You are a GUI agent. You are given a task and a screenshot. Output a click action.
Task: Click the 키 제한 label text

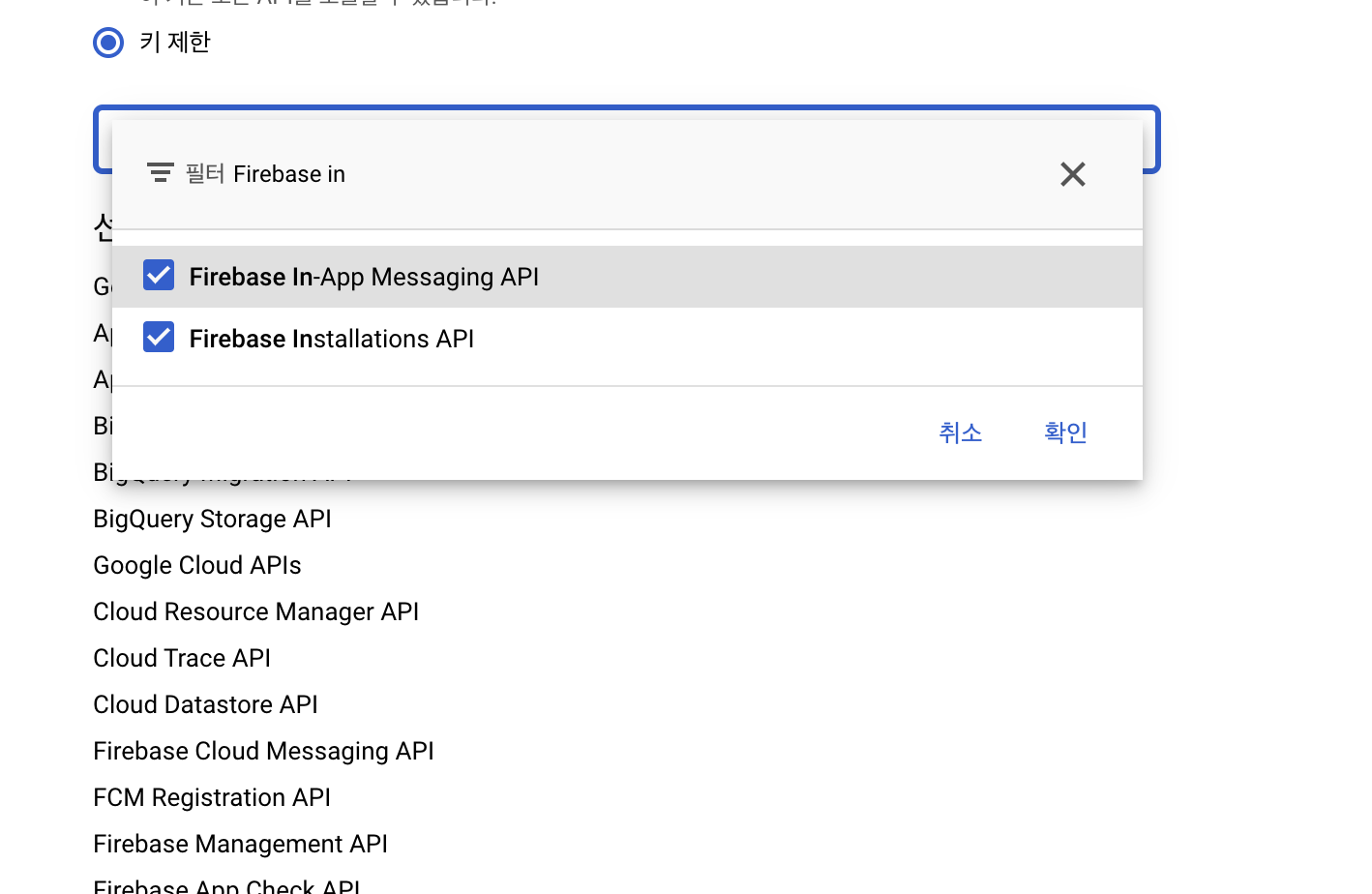[175, 43]
